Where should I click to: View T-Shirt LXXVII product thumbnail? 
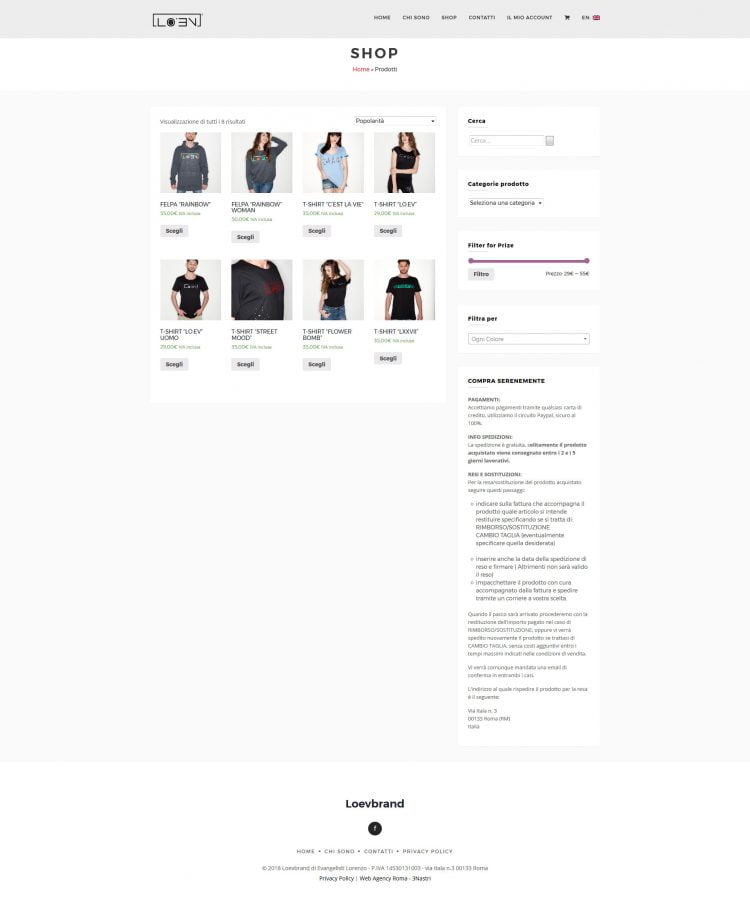(404, 290)
